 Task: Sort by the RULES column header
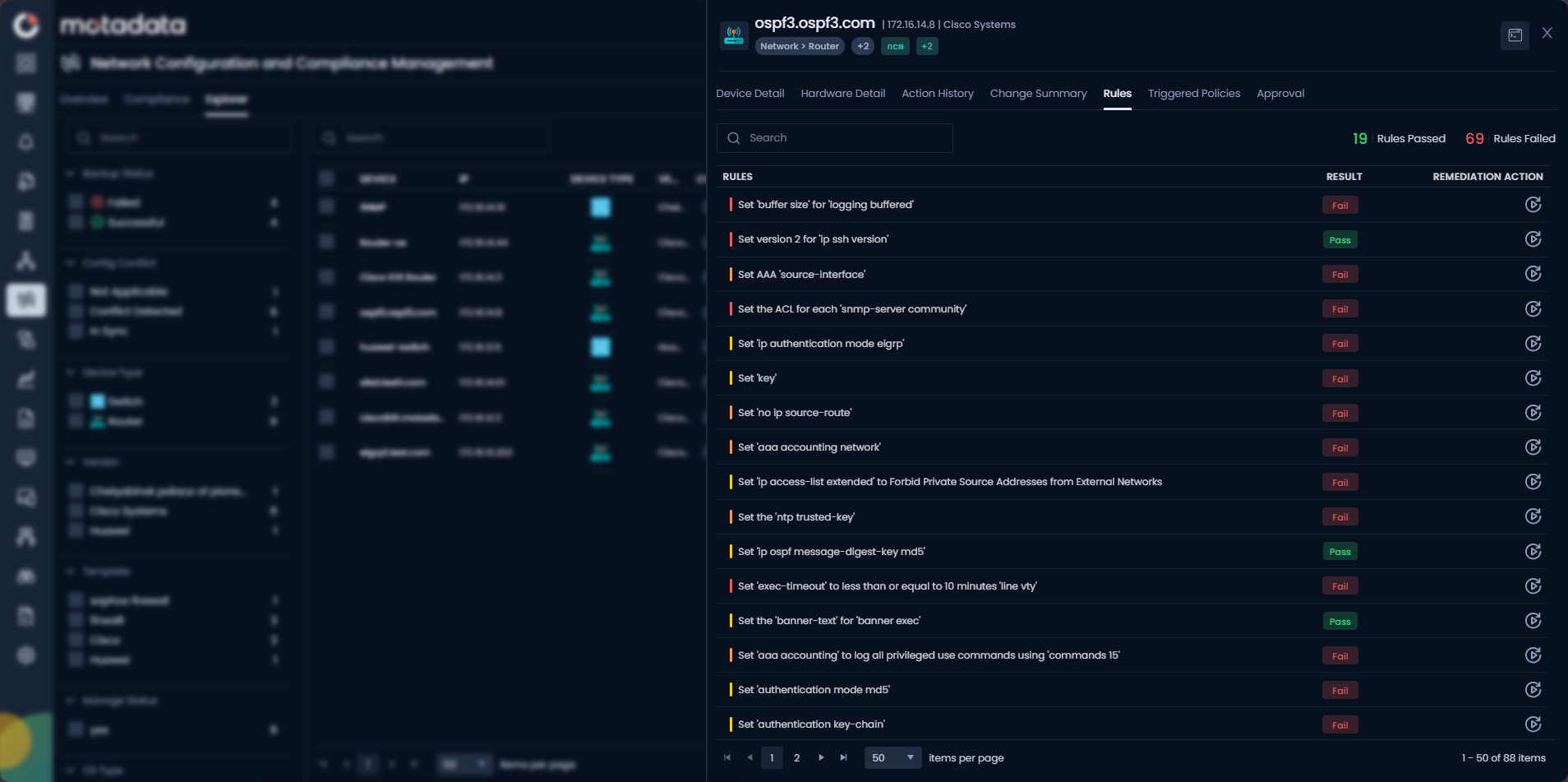click(737, 177)
